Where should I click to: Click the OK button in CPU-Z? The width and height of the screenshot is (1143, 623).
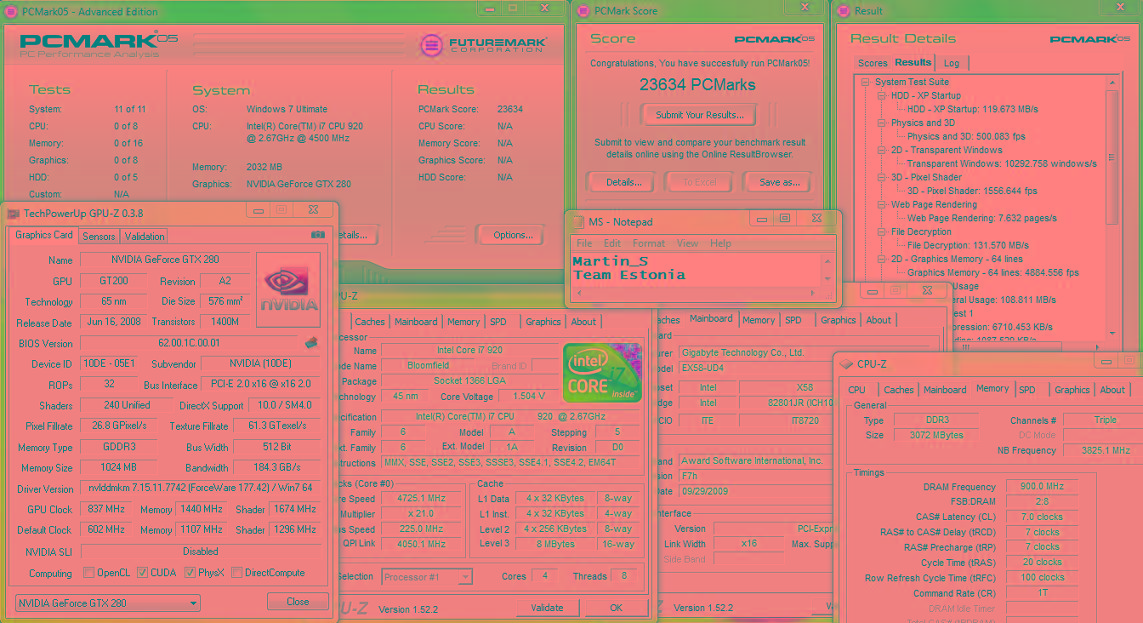[616, 608]
